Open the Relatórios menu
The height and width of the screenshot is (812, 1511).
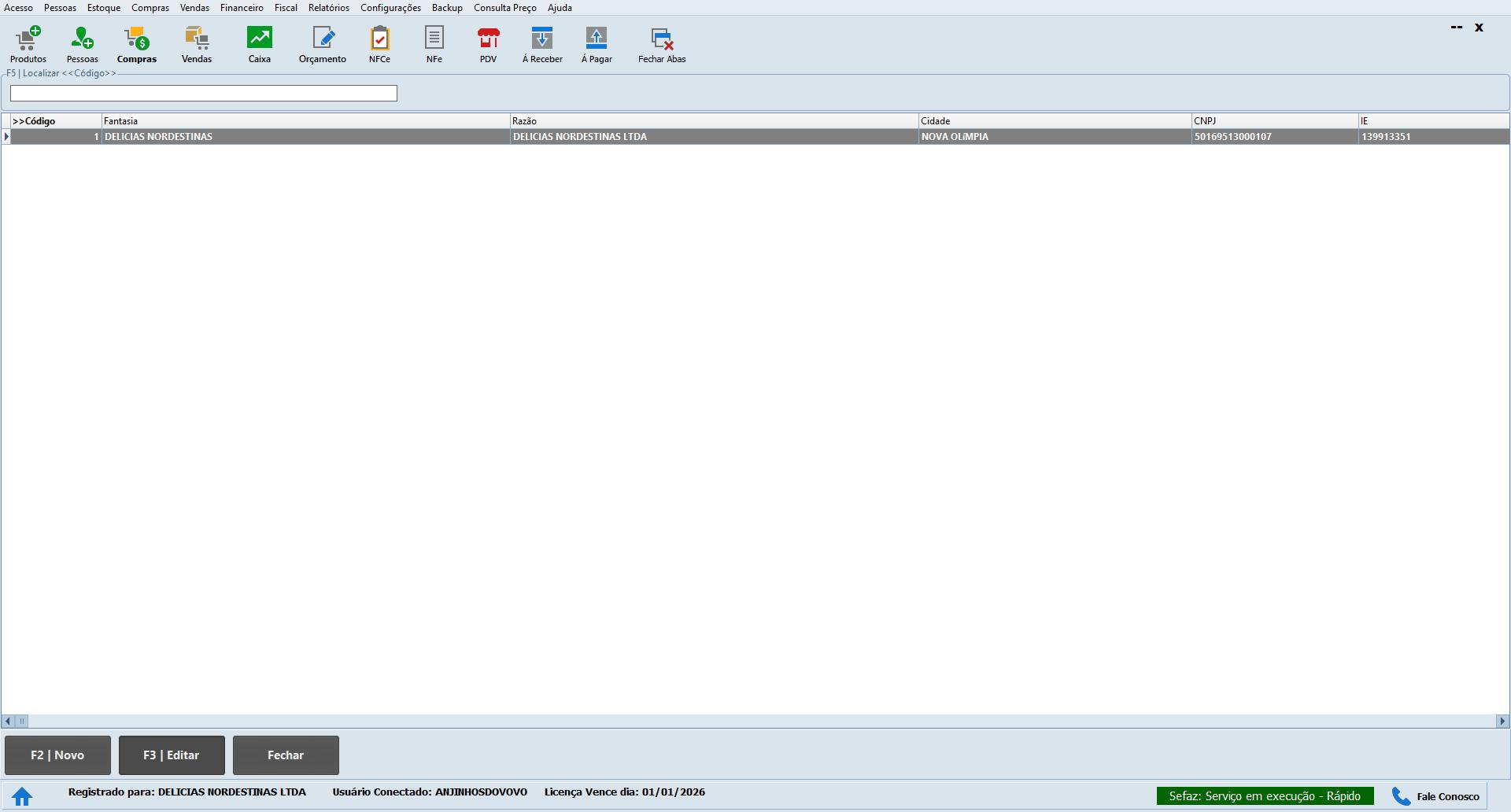click(328, 8)
